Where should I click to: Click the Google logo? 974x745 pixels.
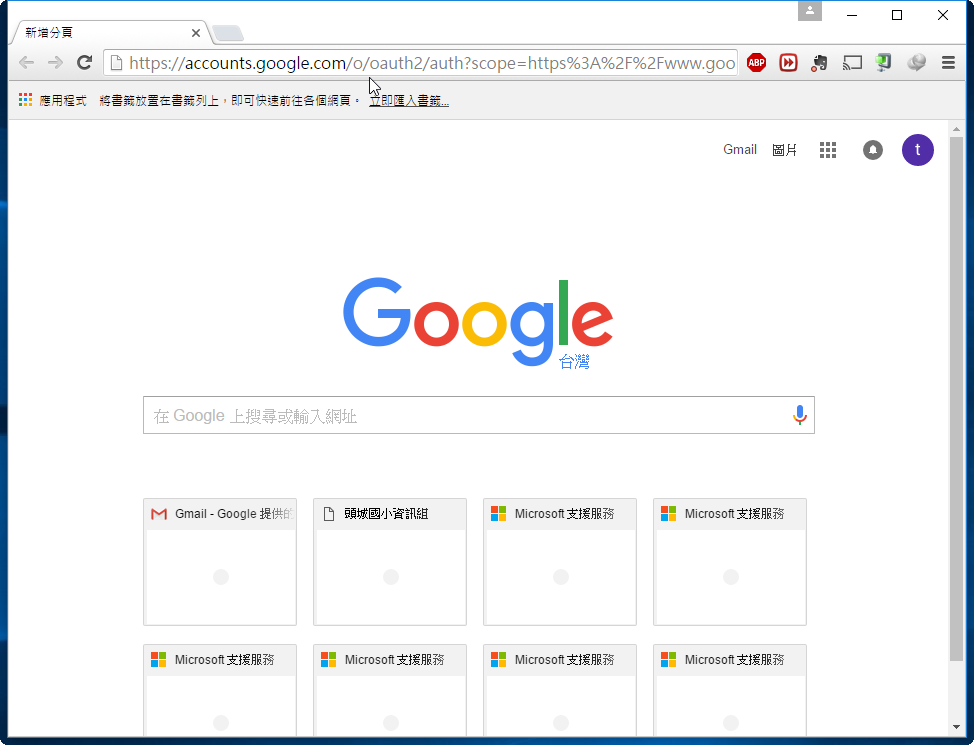[478, 322]
